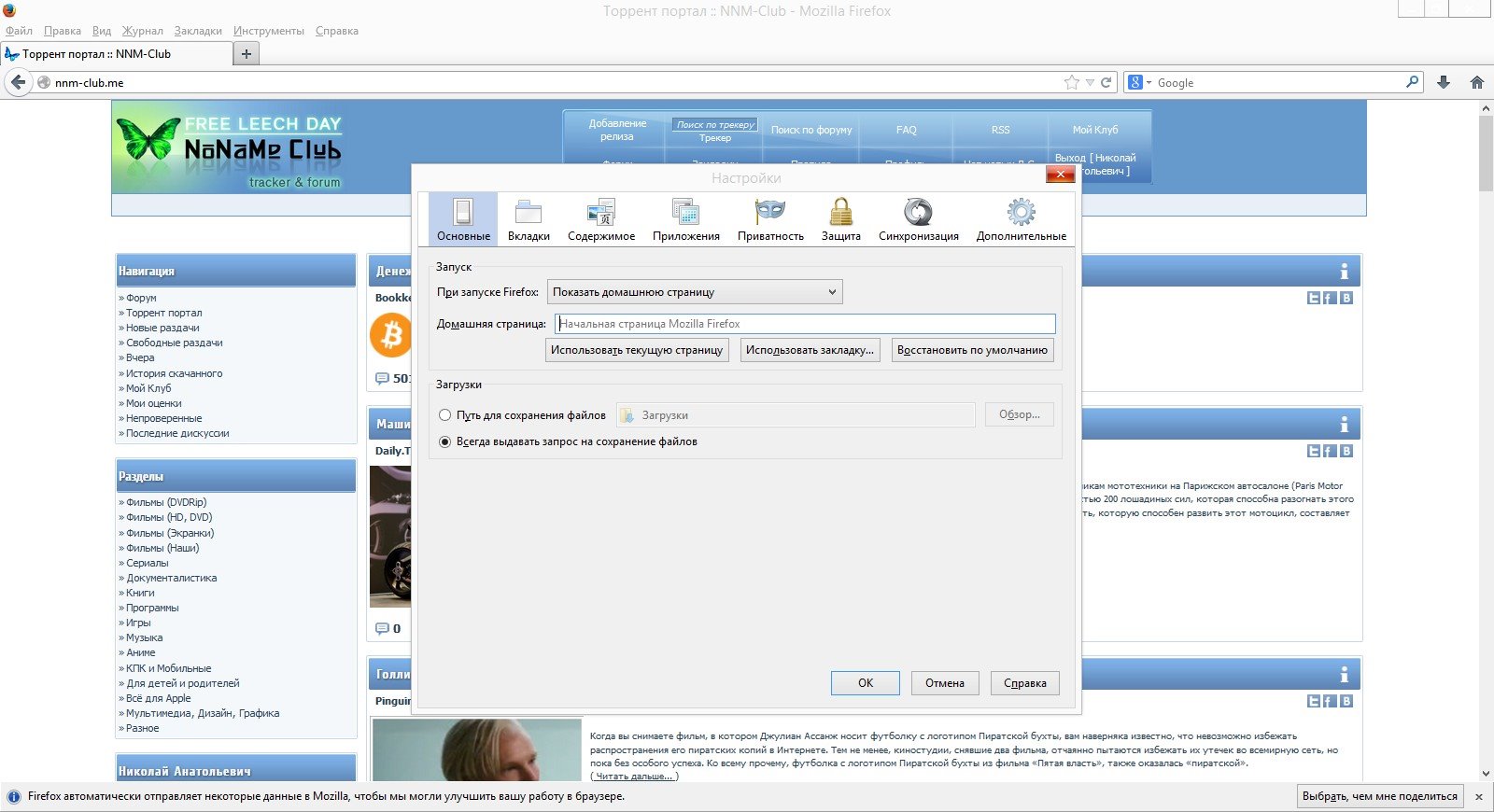This screenshot has height=812, width=1494.
Task: Open the Основные settings pane
Action: pos(463,218)
